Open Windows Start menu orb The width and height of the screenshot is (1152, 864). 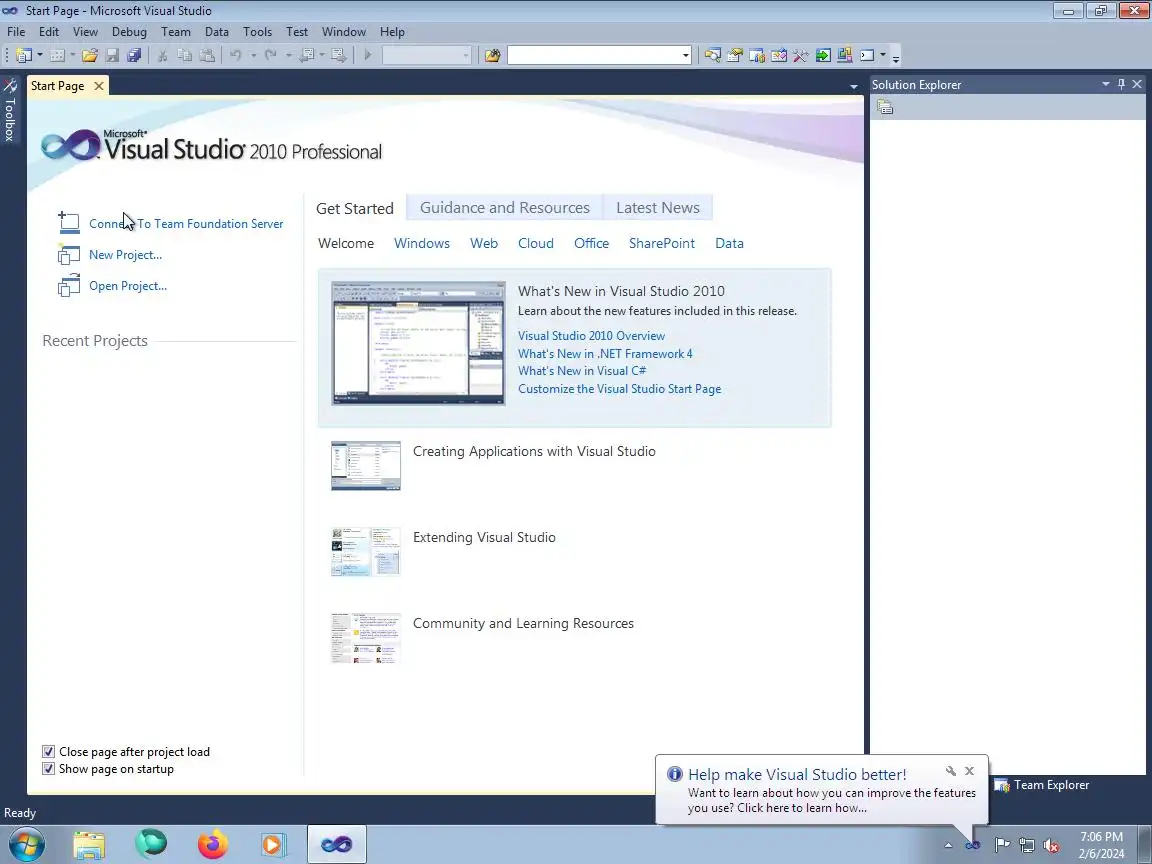coord(26,844)
